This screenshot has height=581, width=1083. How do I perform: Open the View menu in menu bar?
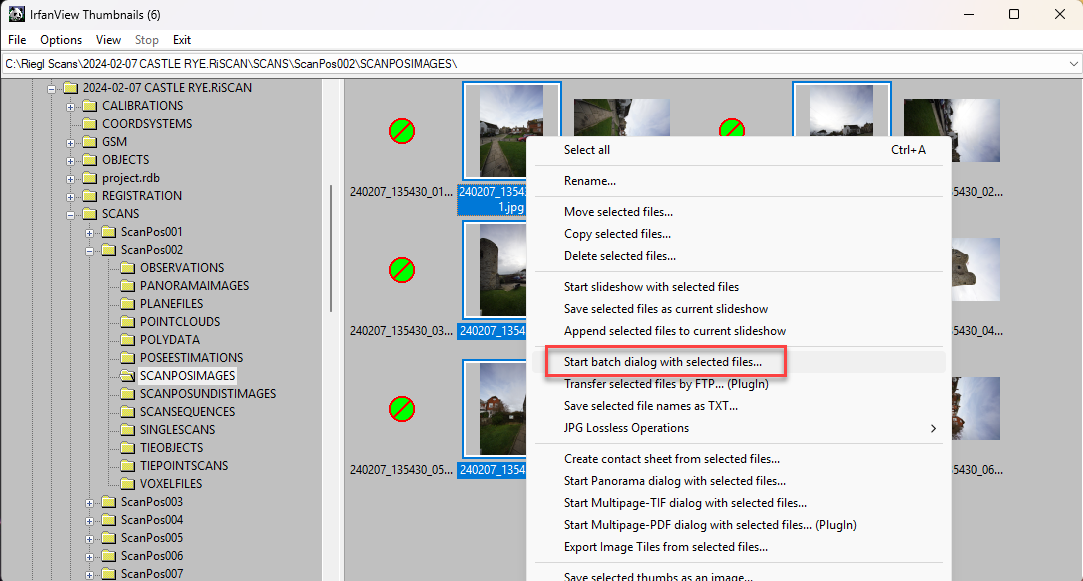108,40
